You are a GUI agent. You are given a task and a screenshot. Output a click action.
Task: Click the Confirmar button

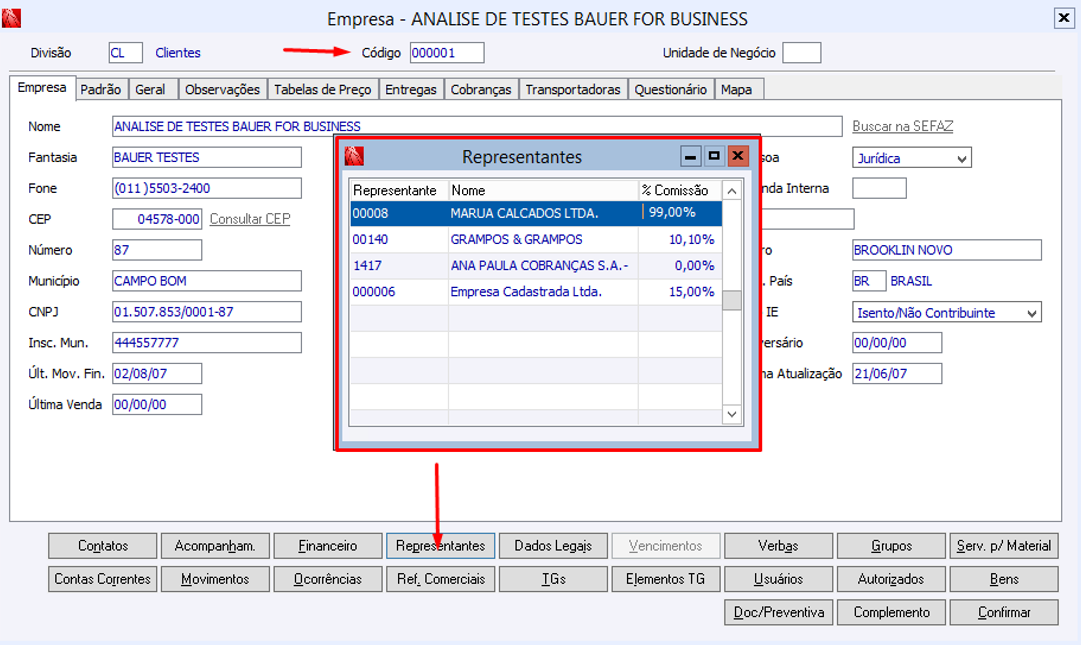(x=1004, y=612)
